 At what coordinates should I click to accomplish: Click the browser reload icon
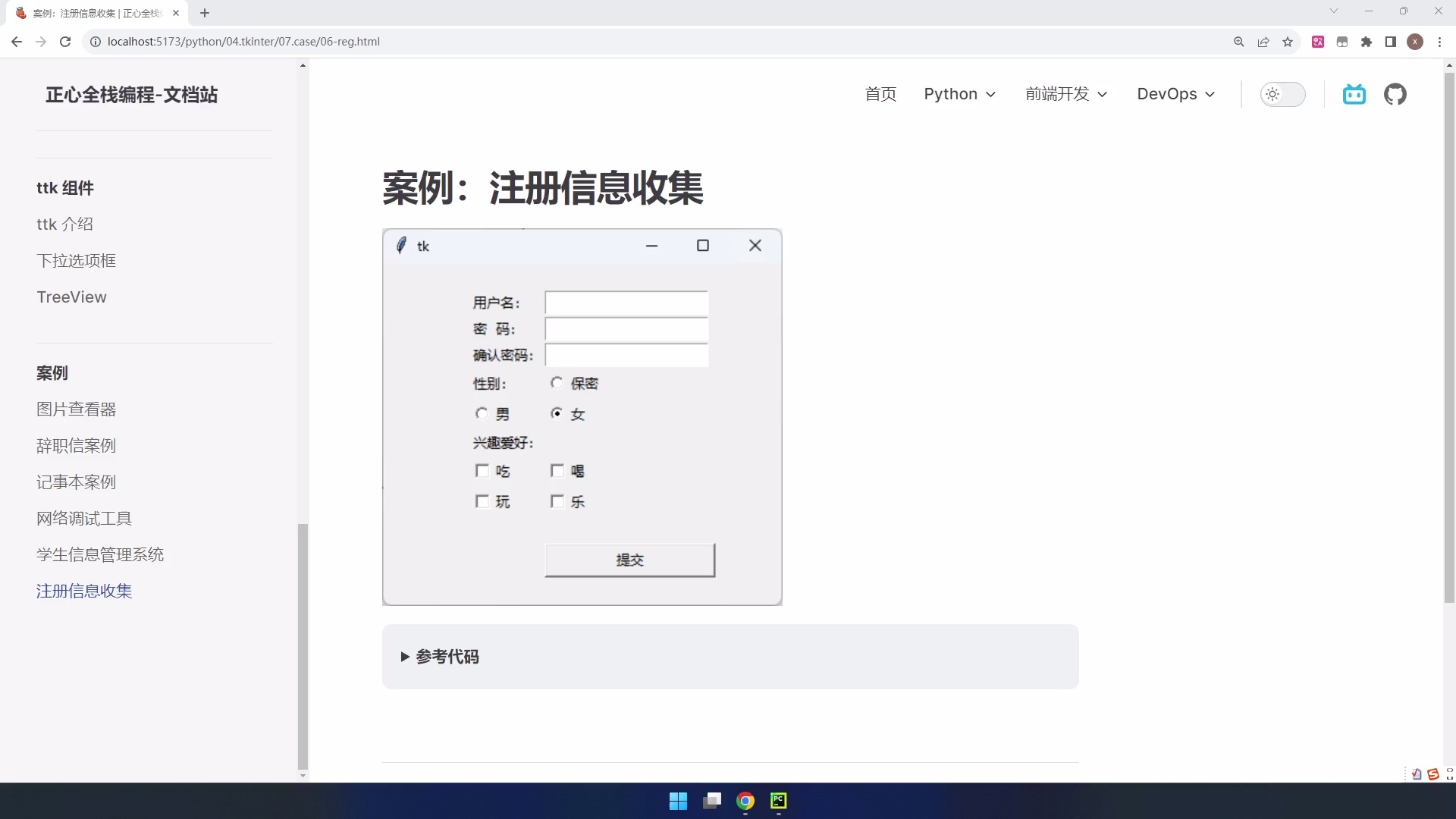[x=65, y=42]
